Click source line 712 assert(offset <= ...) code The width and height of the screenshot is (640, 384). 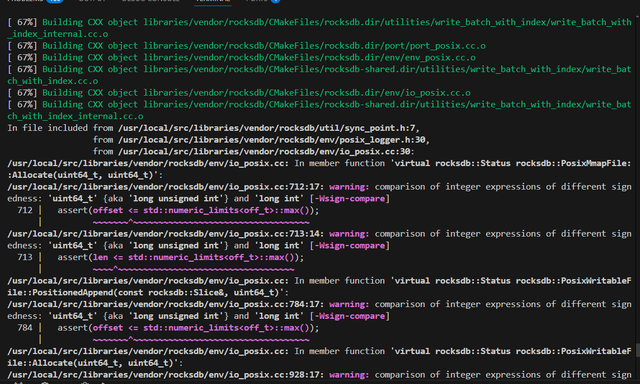[188, 211]
